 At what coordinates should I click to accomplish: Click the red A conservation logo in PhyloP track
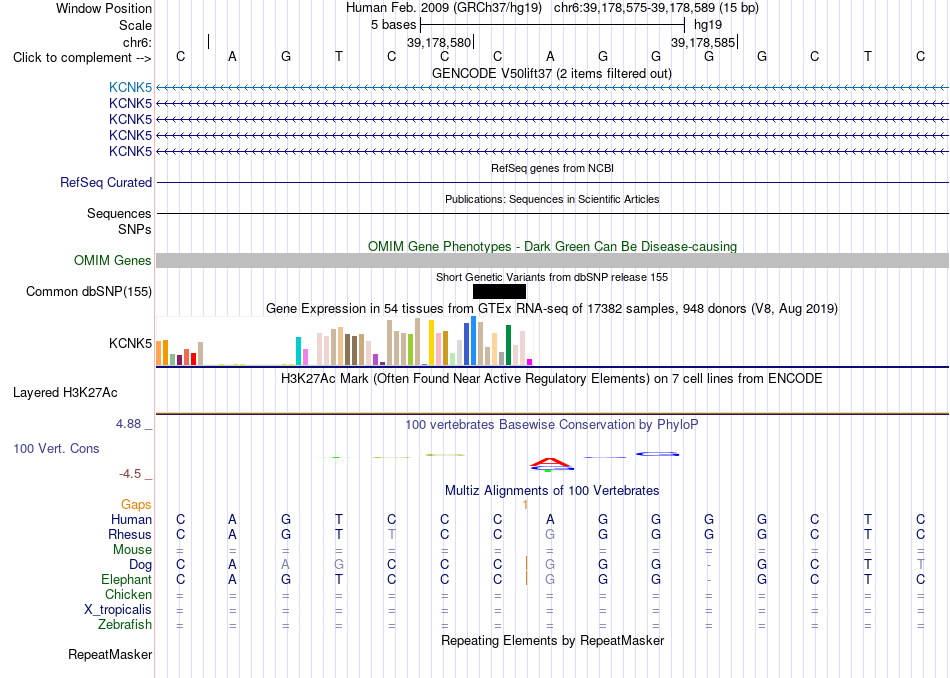(550, 463)
